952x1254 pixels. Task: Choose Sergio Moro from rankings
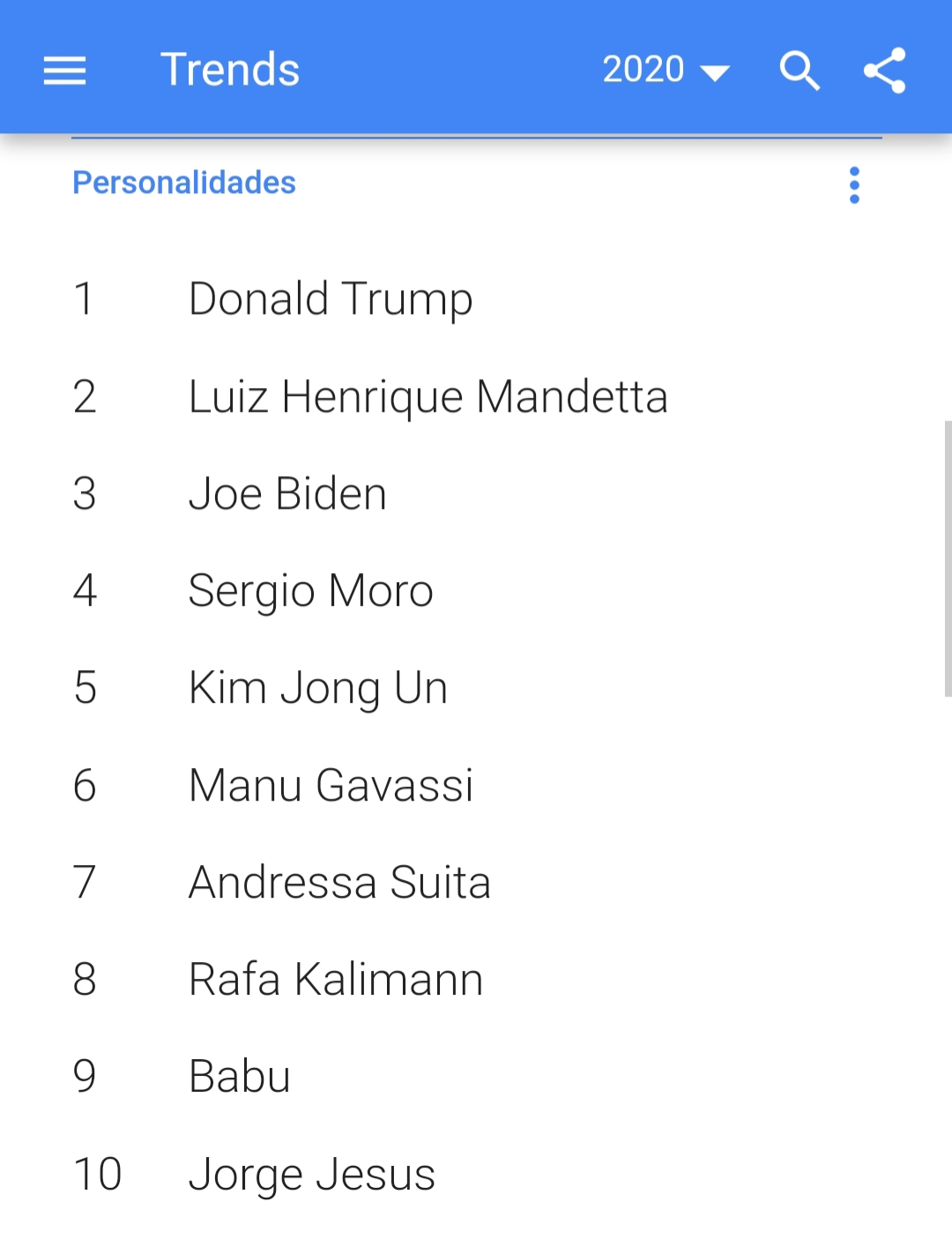click(311, 591)
